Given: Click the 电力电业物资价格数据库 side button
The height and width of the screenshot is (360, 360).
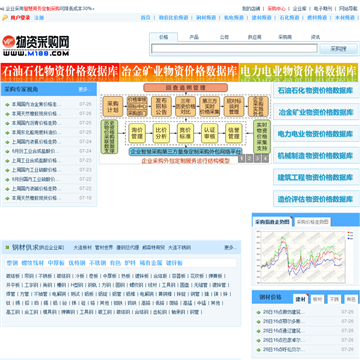Looking at the screenshot, I should click(x=316, y=134).
